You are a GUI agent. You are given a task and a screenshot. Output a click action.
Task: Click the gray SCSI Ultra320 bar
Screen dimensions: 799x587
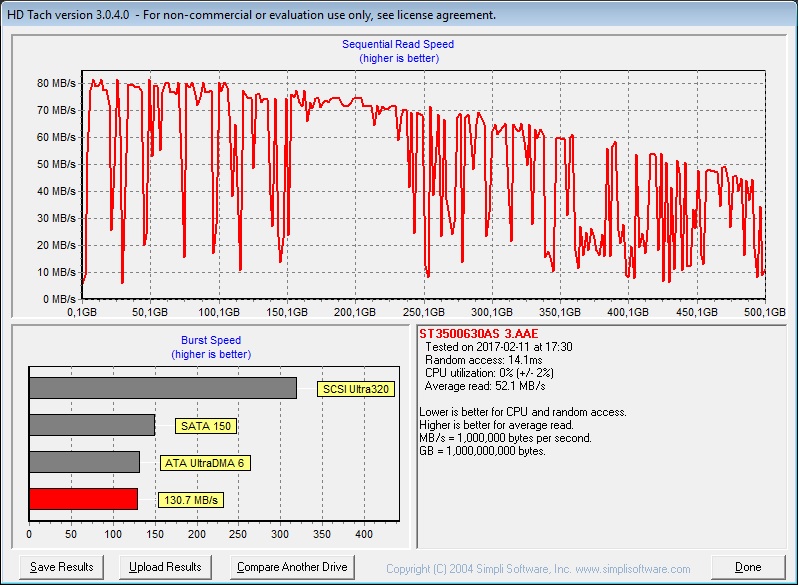[x=162, y=388]
